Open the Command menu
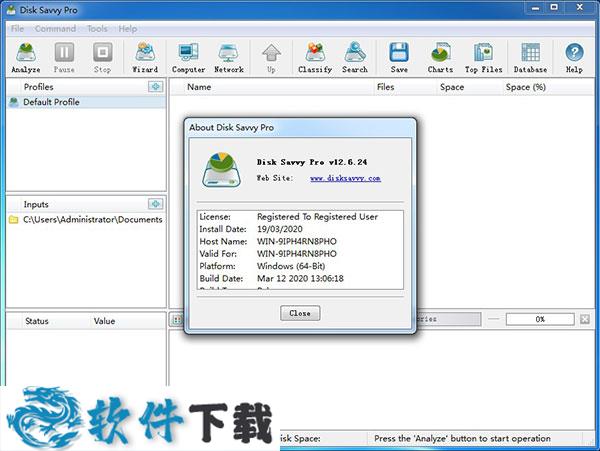This screenshot has width=600, height=451. click(x=55, y=29)
